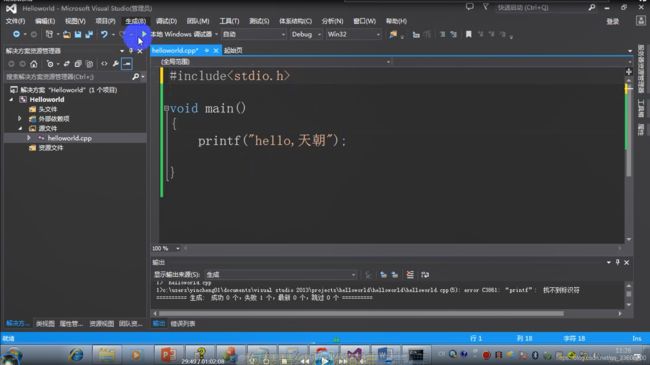Switch to the 错误列表 Error List tab
This screenshot has height=365, width=650.
[x=183, y=324]
